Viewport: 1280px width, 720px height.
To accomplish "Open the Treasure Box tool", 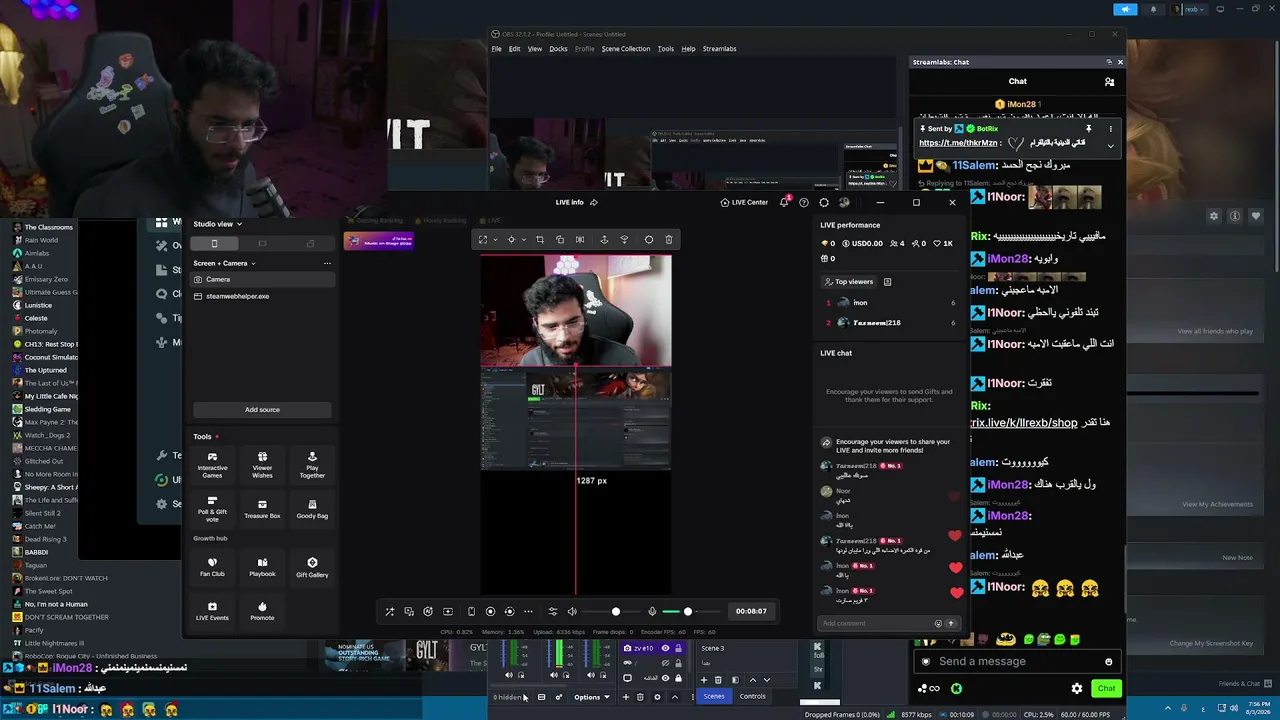I will pyautogui.click(x=262, y=509).
